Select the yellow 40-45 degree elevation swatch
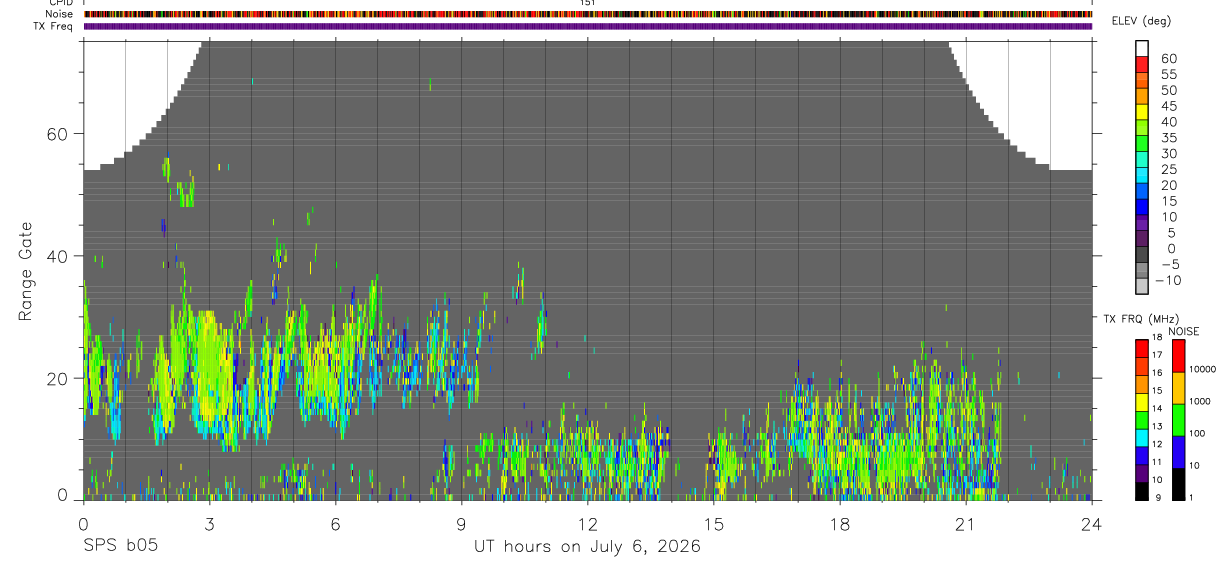The width and height of the screenshot is (1228, 567). (x=1142, y=113)
